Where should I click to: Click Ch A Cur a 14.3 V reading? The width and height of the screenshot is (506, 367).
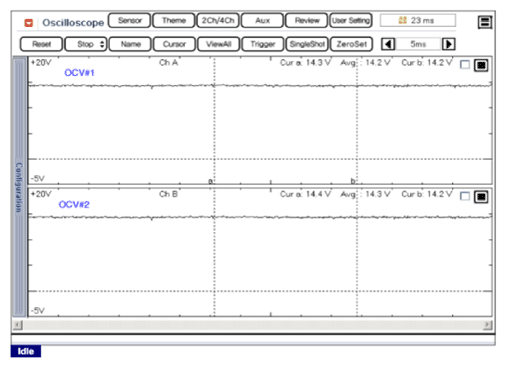[305, 63]
